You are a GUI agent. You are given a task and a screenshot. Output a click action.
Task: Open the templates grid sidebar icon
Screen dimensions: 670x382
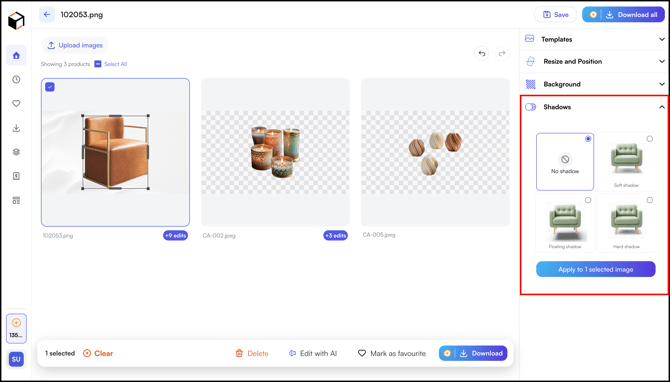(16, 200)
